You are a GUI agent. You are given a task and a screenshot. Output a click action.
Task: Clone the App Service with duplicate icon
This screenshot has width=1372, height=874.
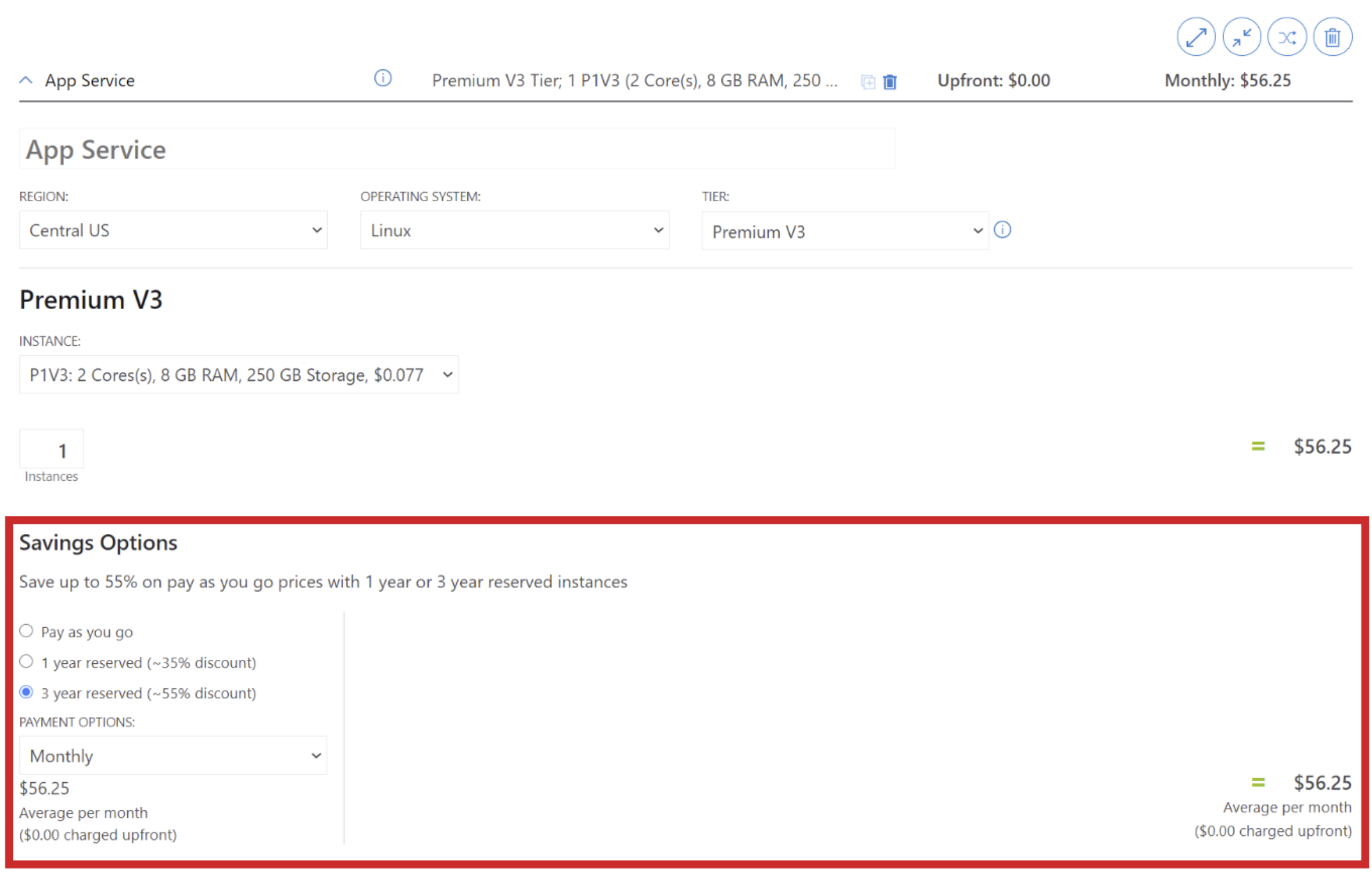pos(868,82)
